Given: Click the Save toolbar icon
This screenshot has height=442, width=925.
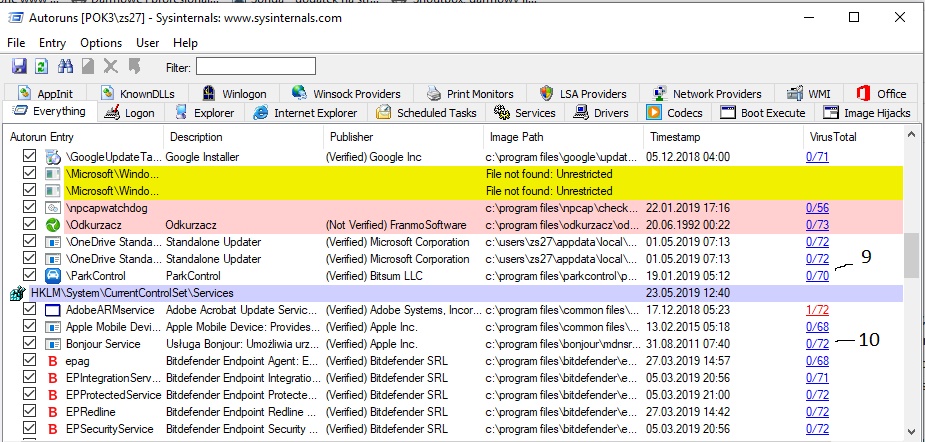Looking at the screenshot, I should 19,66.
